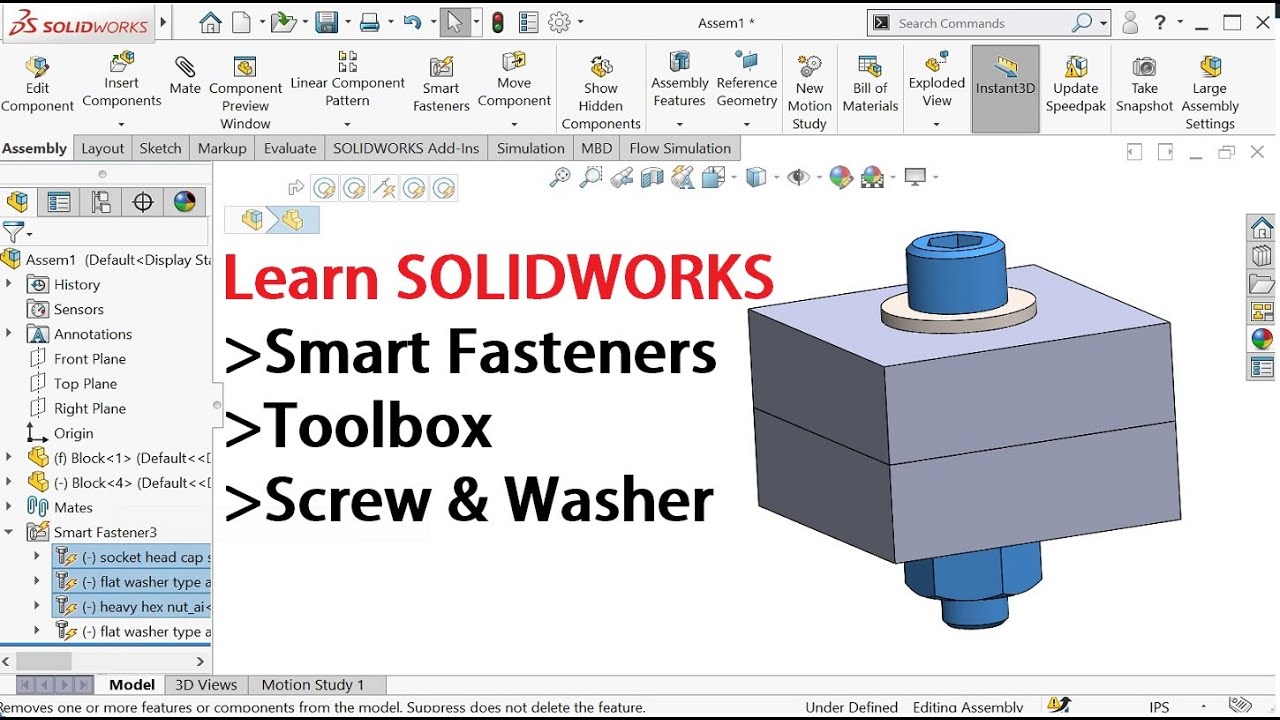Click Show Hidden Components tool
Viewport: 1280px width, 720px height.
pos(601,95)
